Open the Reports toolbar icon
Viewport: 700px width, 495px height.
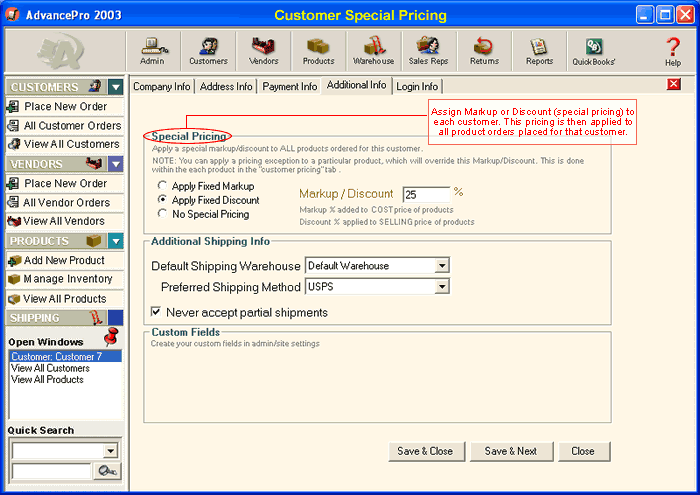[539, 51]
